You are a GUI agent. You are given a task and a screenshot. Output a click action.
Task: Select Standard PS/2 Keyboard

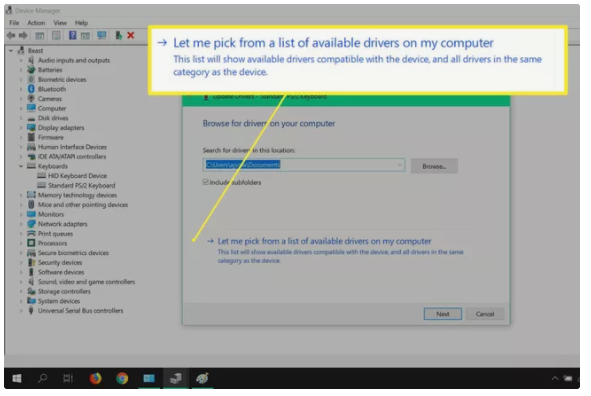click(81, 185)
